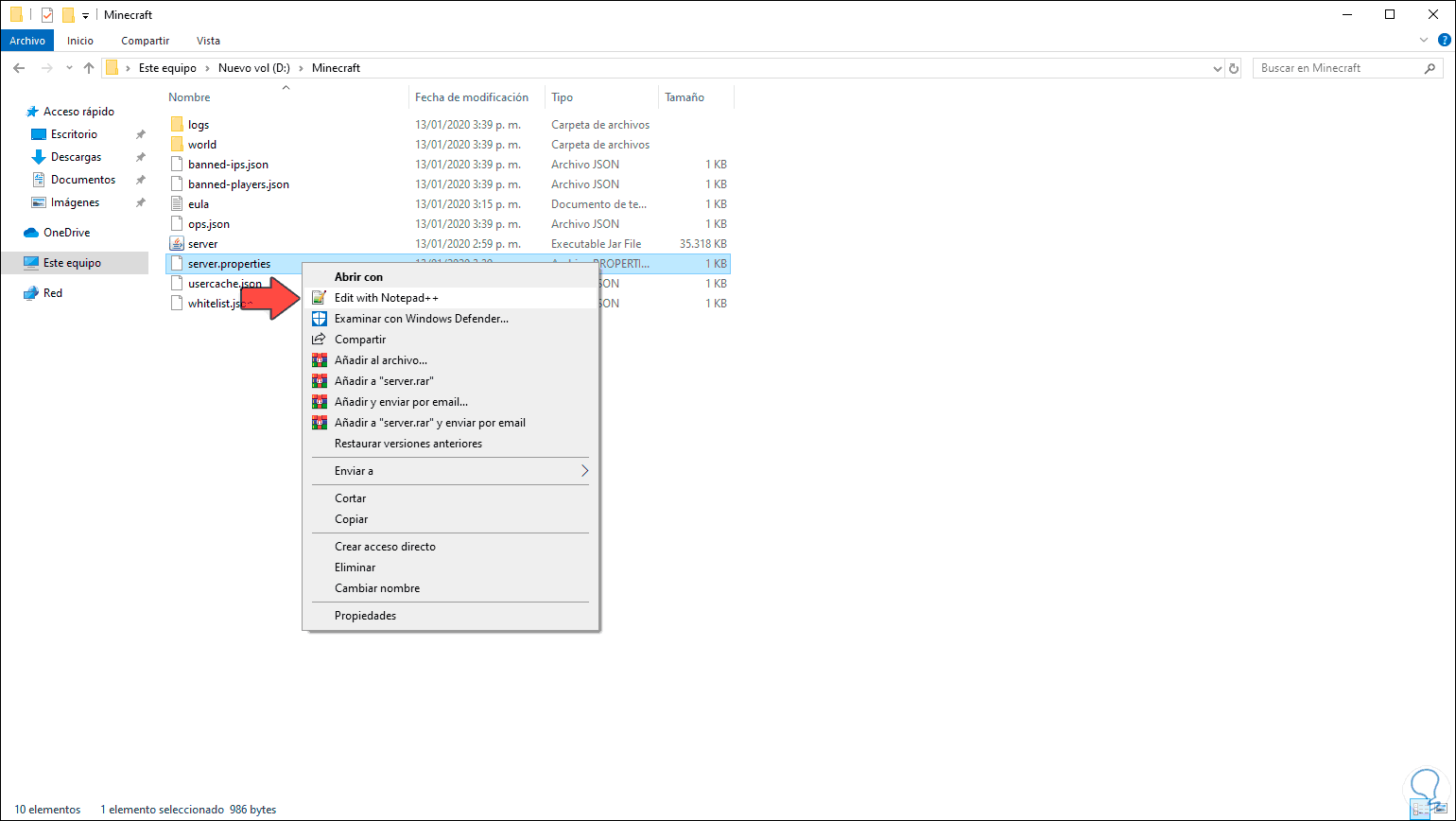
Task: Open the address bar history dropdown
Action: (1218, 68)
